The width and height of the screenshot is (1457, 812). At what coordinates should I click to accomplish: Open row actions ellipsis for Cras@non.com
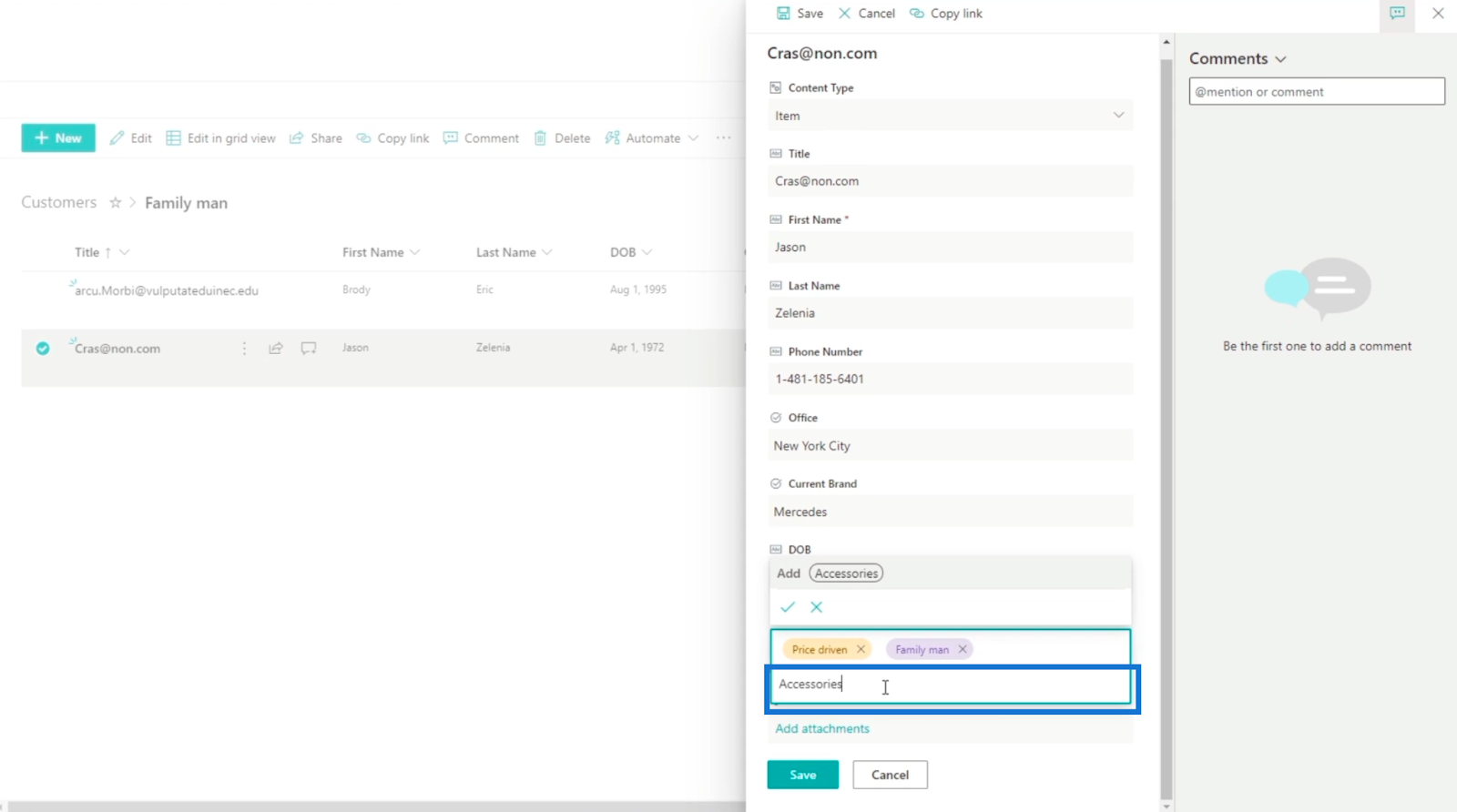[244, 349]
